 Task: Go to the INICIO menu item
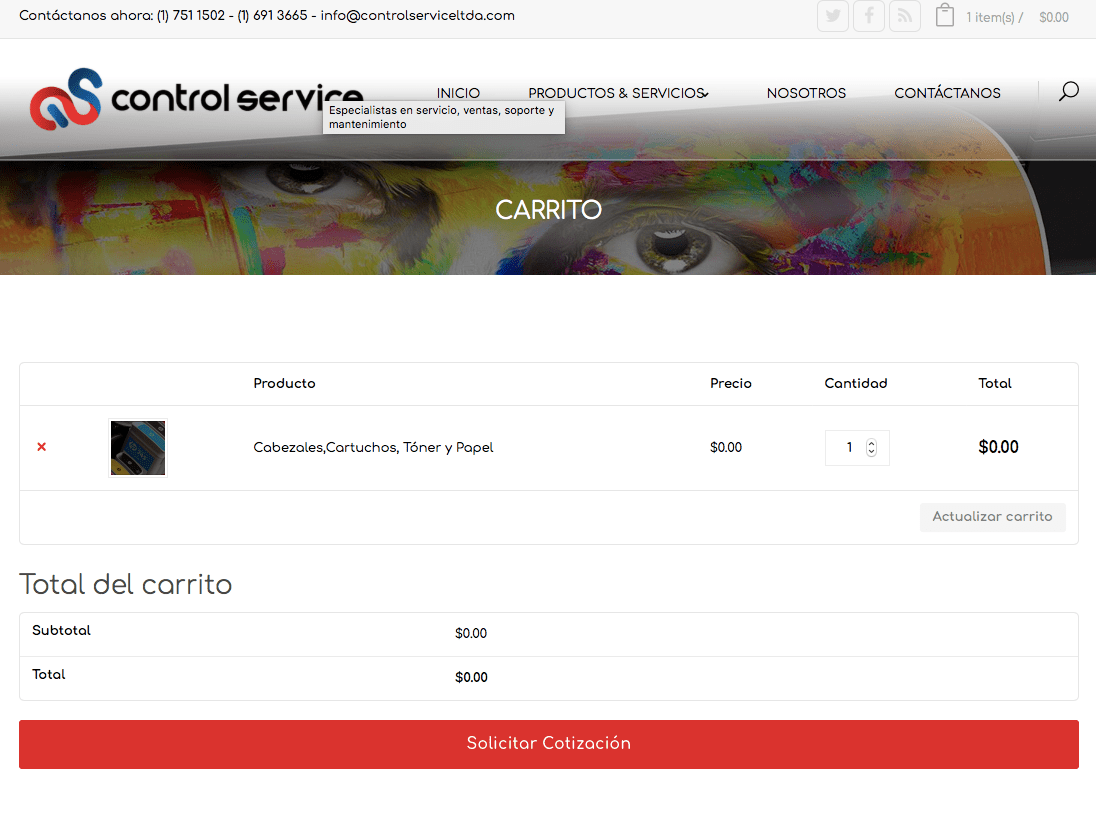tap(458, 93)
